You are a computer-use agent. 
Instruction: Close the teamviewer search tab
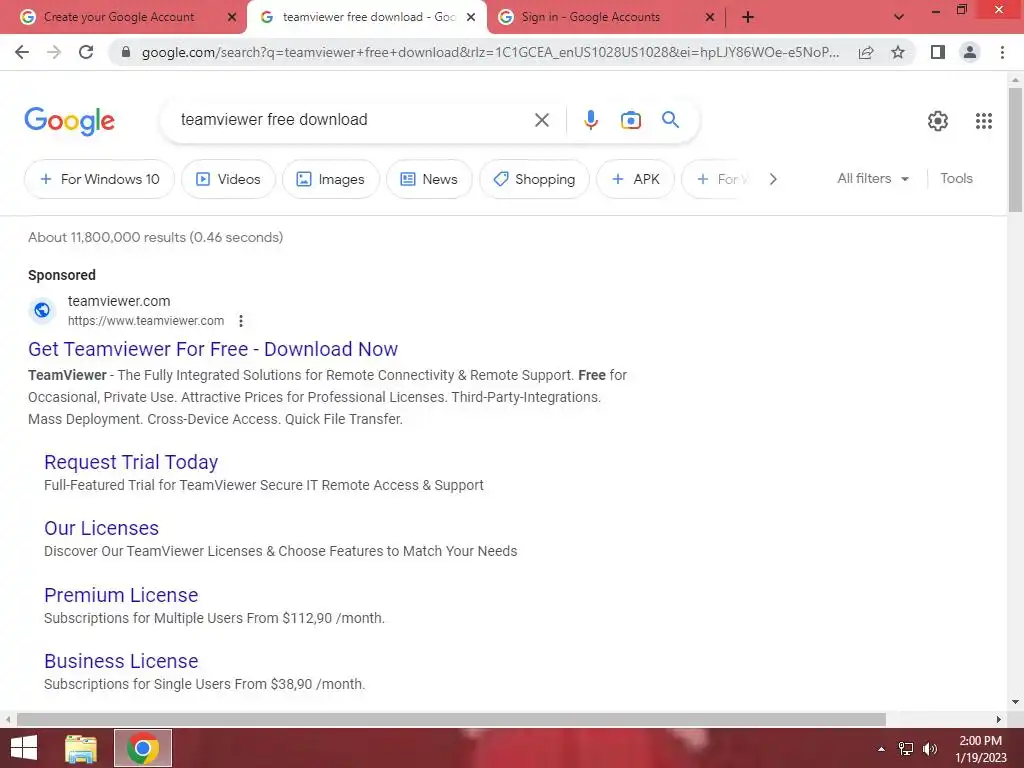click(x=471, y=18)
